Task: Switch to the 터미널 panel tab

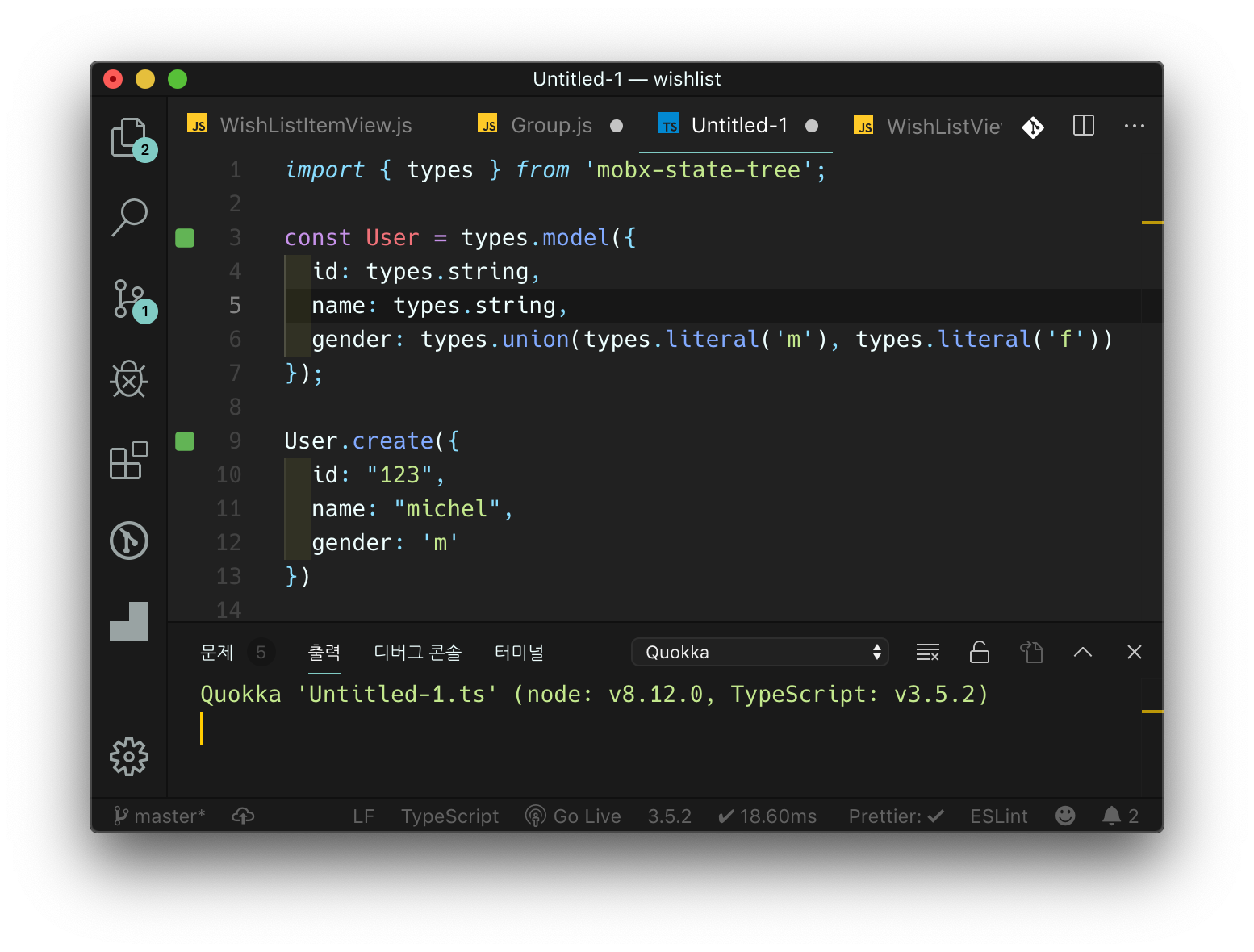Action: (x=519, y=652)
